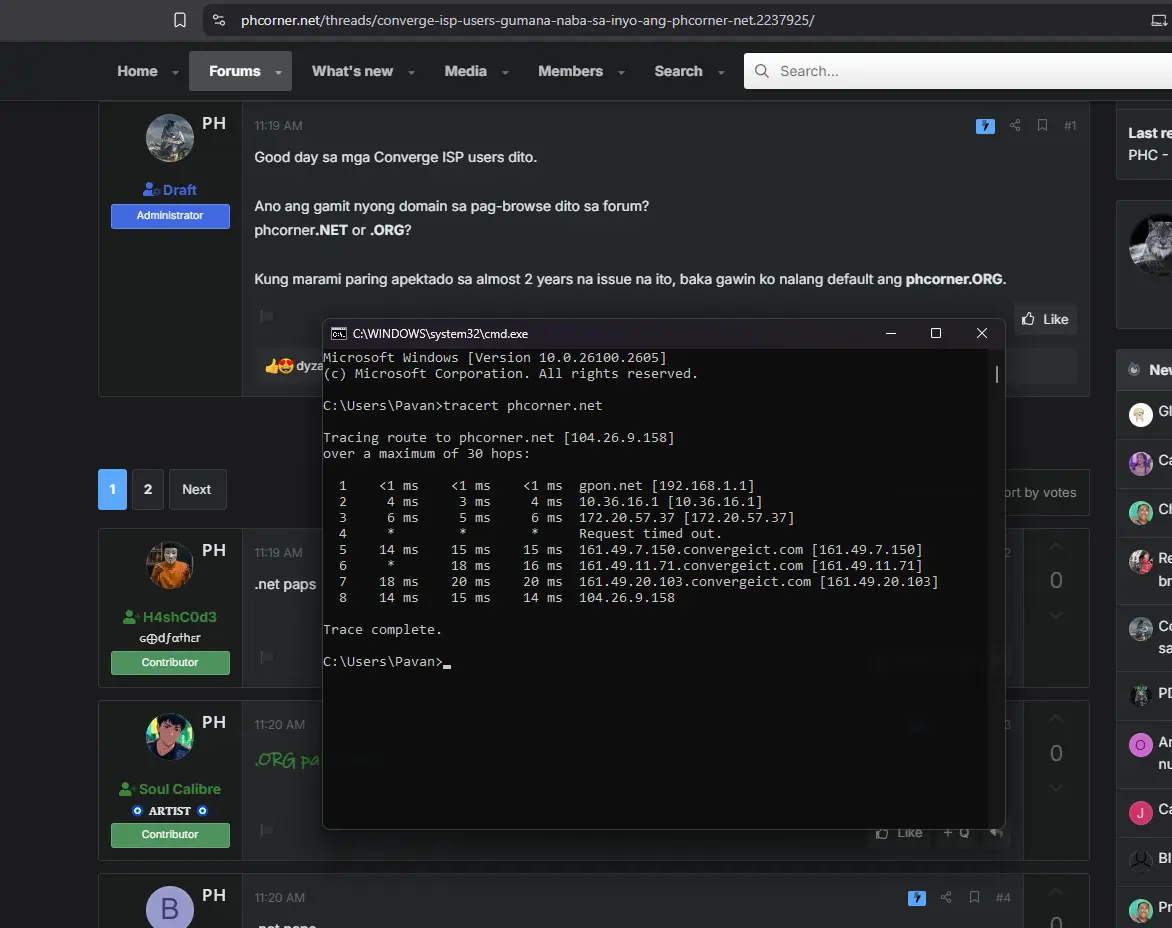The width and height of the screenshot is (1172, 928).
Task: Click the magnifier icon in search box
Action: (x=762, y=71)
